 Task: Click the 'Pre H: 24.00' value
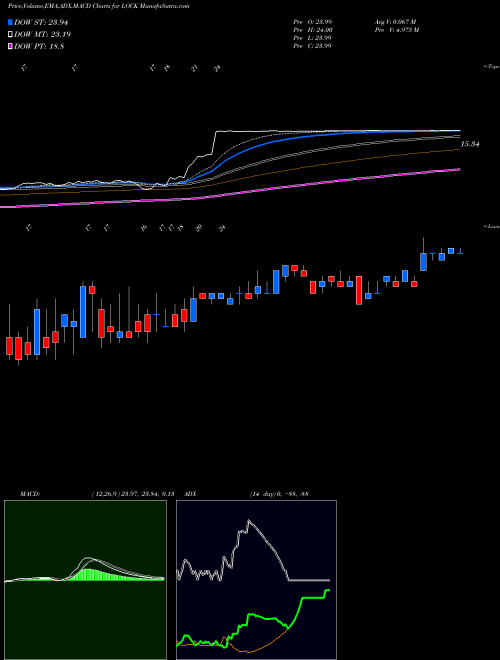click(312, 30)
